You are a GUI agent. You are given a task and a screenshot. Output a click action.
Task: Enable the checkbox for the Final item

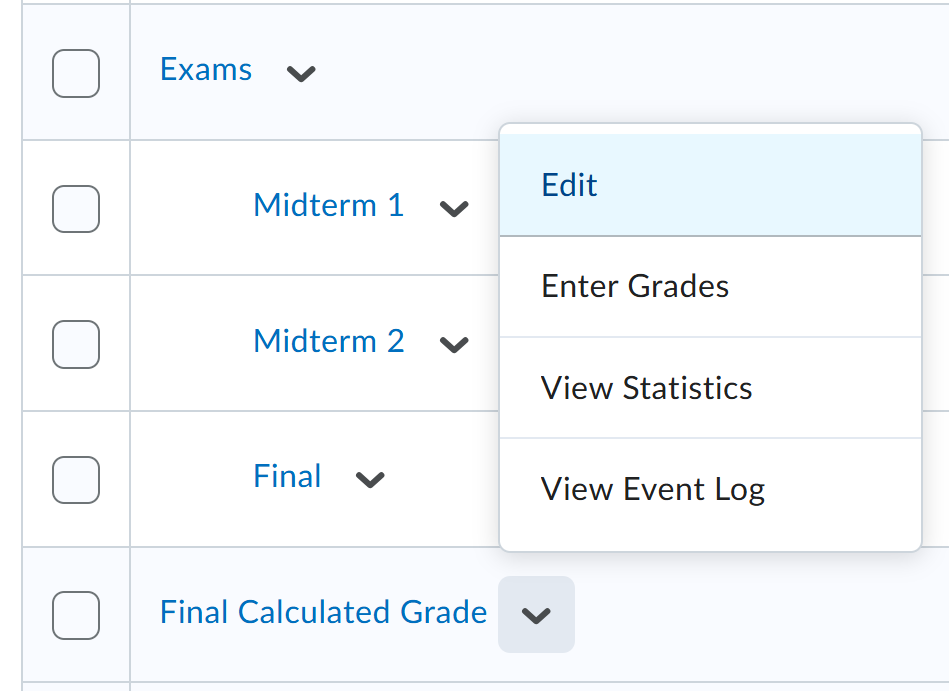tap(76, 479)
